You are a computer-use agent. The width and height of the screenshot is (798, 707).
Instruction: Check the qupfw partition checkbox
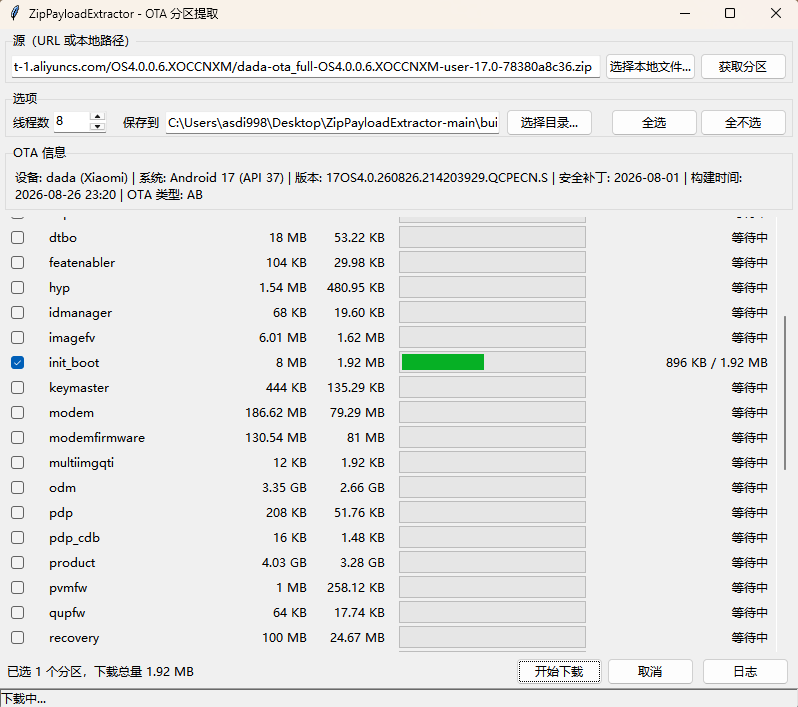coord(18,612)
